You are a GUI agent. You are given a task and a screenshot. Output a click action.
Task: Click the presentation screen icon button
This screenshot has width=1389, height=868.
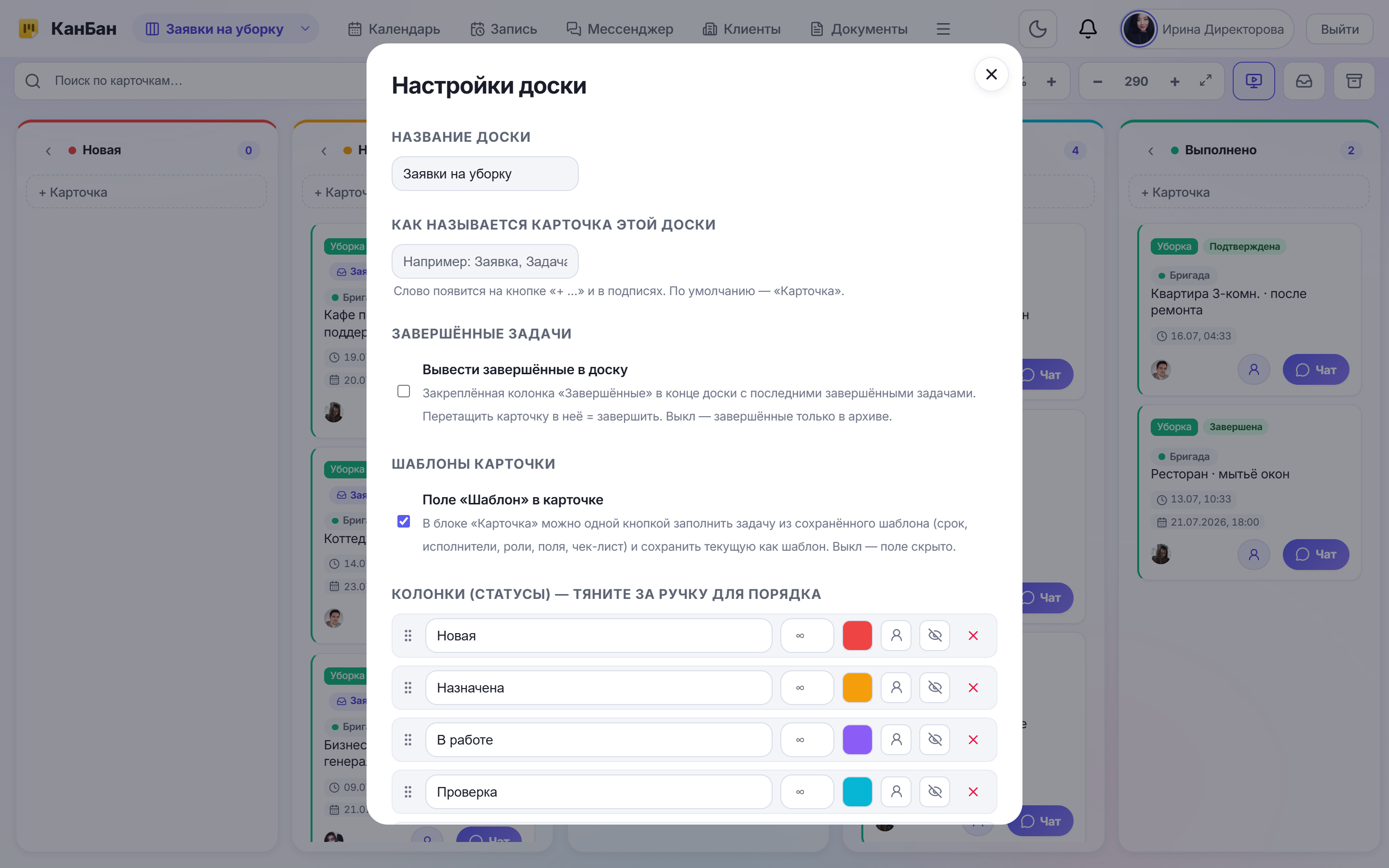coord(1253,81)
